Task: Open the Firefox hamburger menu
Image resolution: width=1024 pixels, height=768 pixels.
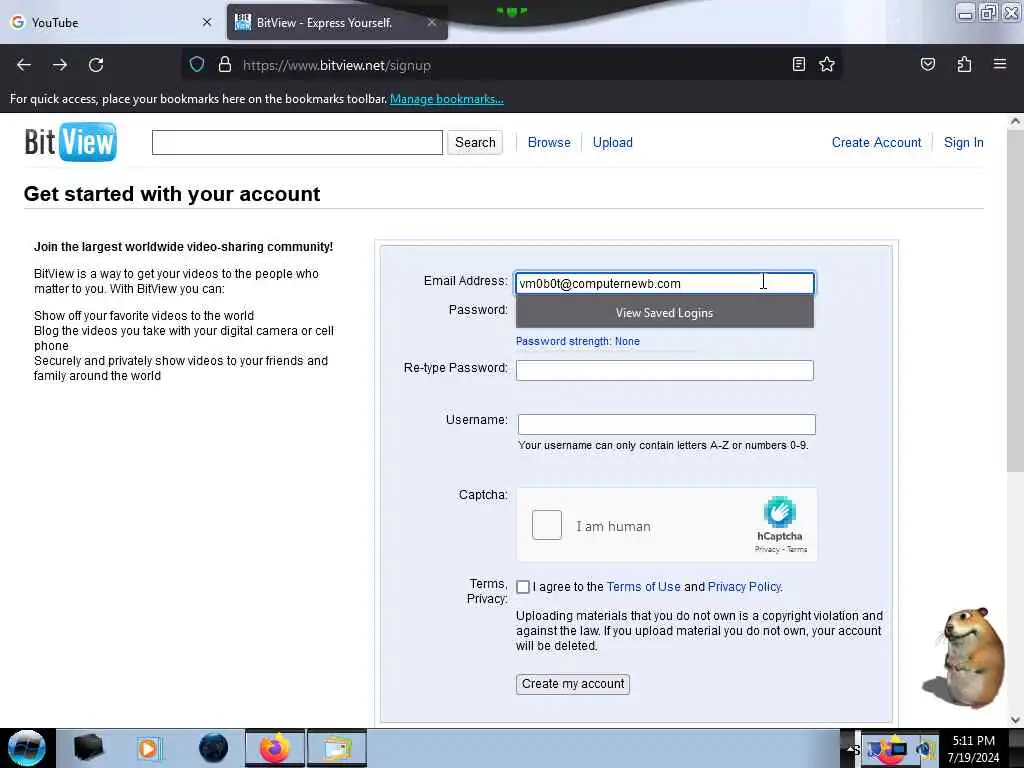Action: point(1000,64)
